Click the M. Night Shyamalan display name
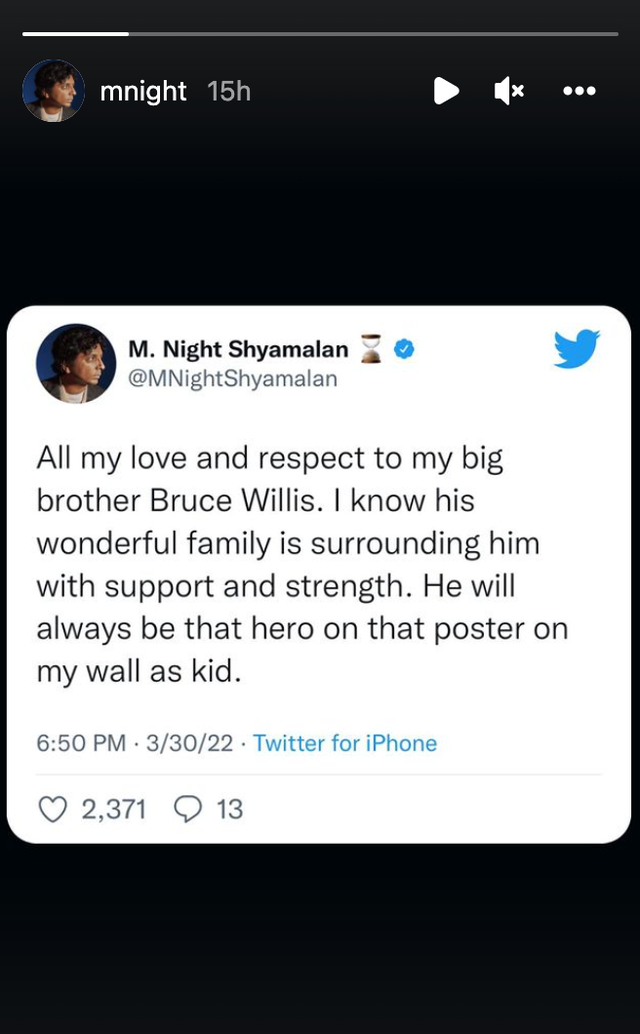This screenshot has height=1034, width=640. (x=238, y=349)
